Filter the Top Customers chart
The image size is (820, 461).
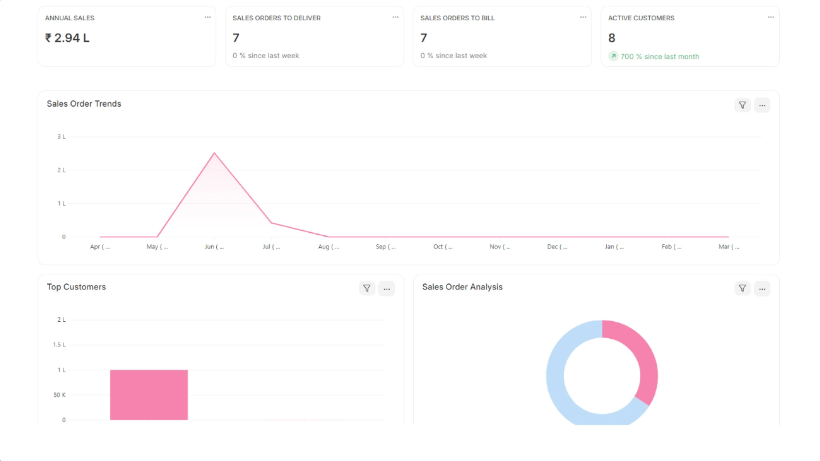367,288
